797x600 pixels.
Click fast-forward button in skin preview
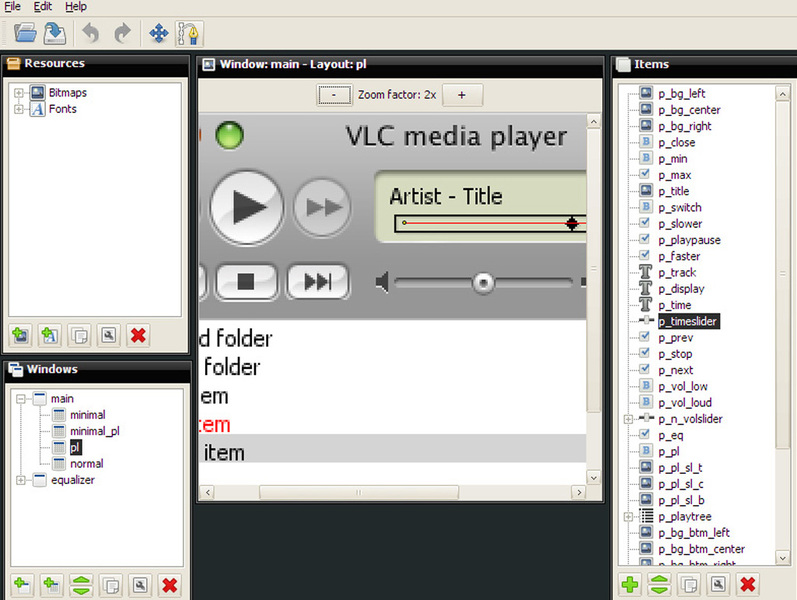[x=322, y=207]
